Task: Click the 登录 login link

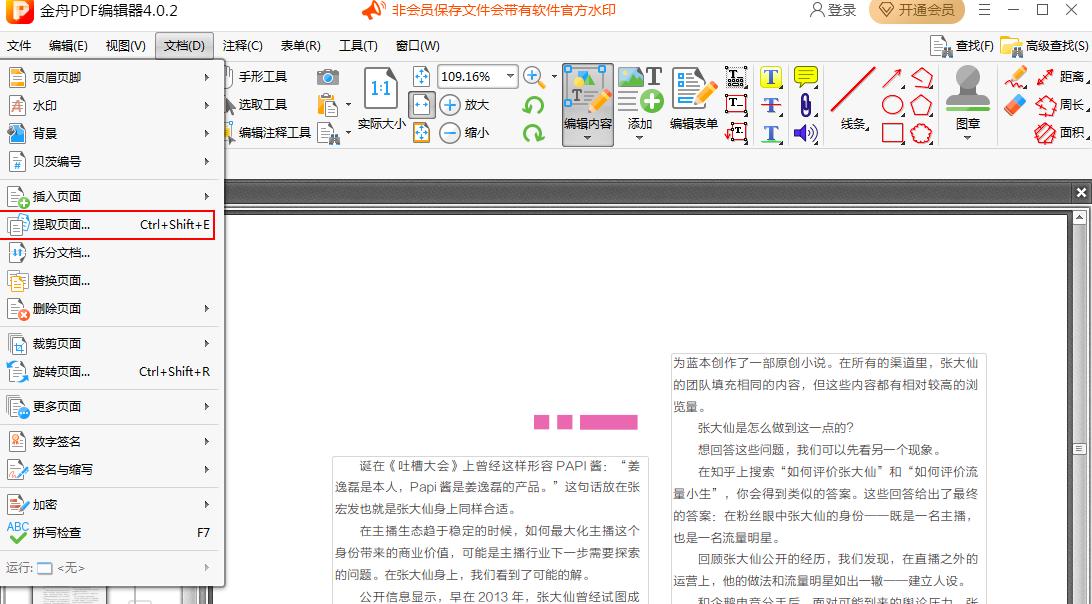Action: [x=831, y=11]
